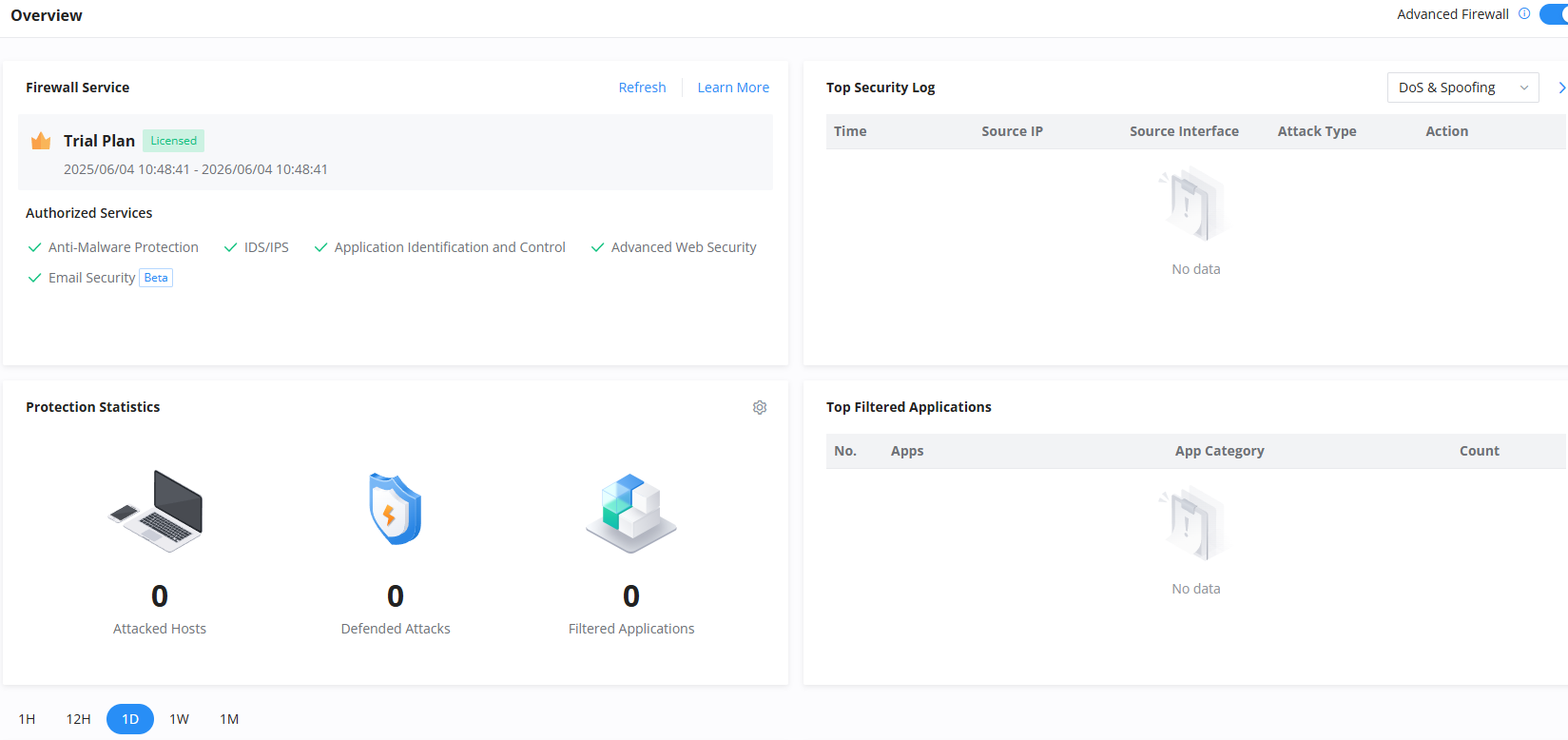Click the Filtered Applications cubes icon
This screenshot has height=740, width=1568.
[631, 513]
